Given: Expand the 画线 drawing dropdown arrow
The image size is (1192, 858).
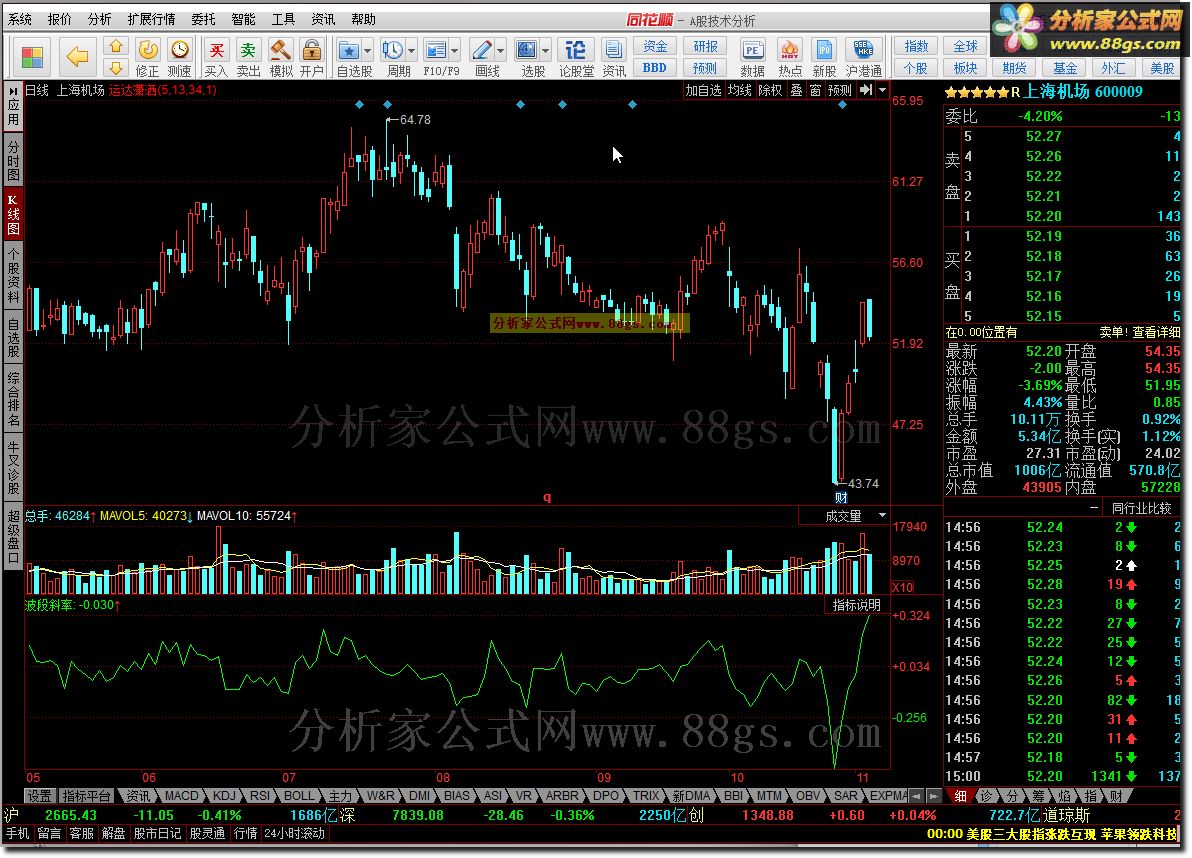Looking at the screenshot, I should pyautogui.click(x=500, y=51).
